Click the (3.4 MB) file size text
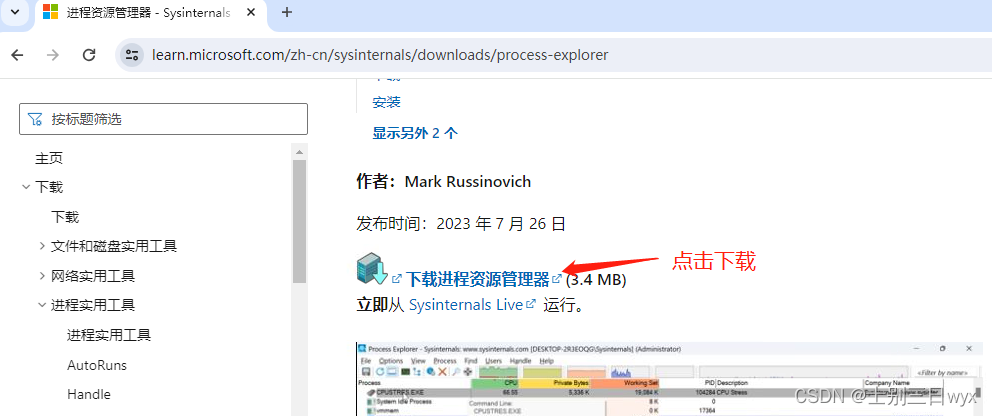This screenshot has height=416, width=992. (596, 279)
